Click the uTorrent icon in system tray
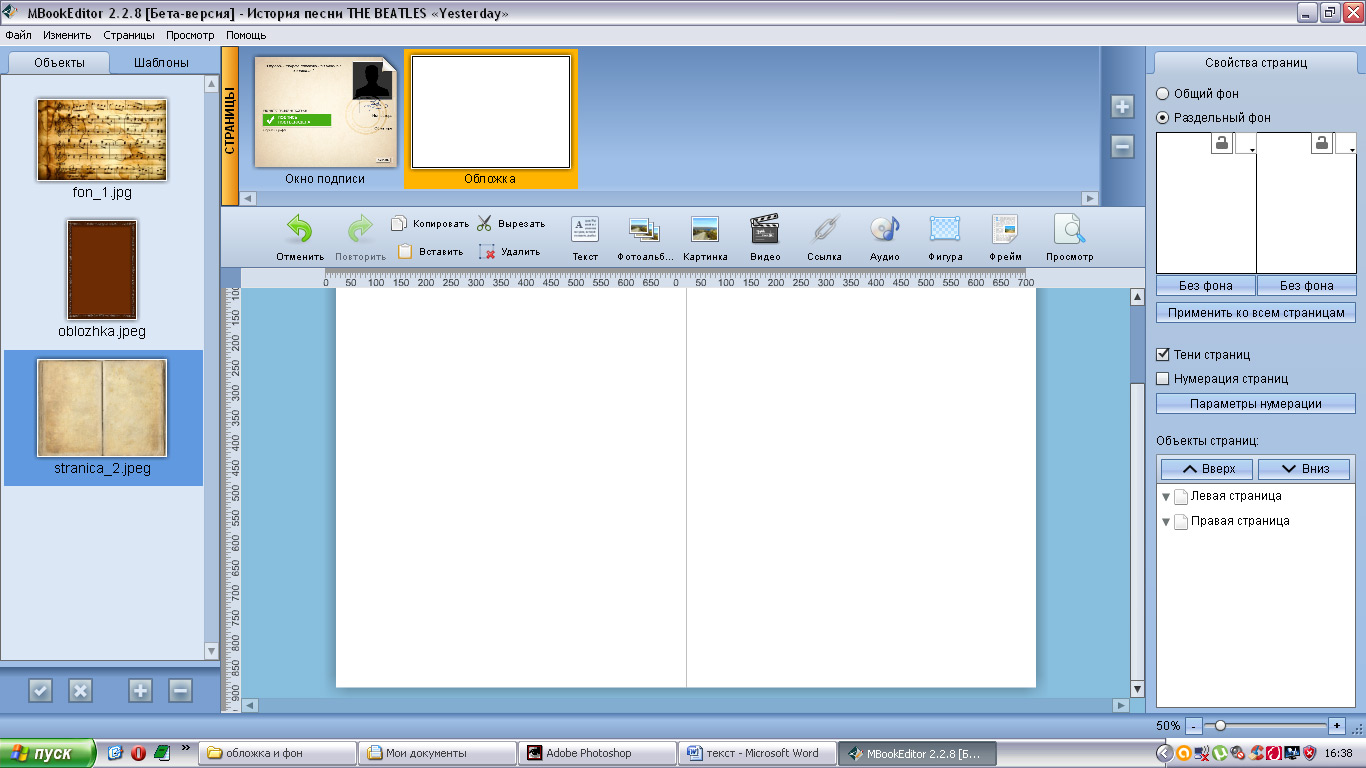 (x=1219, y=753)
